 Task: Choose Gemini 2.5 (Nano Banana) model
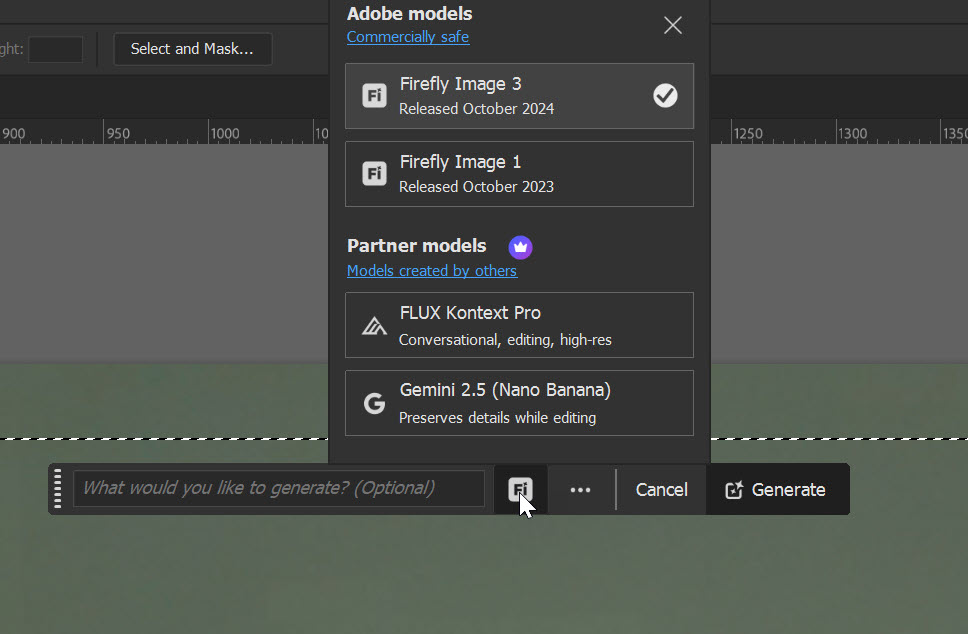coord(519,403)
